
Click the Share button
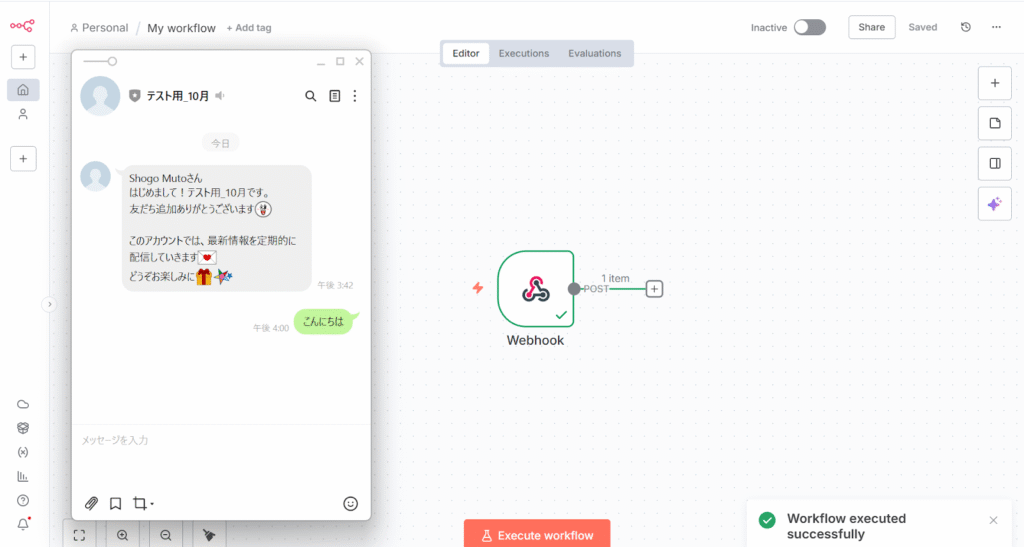click(871, 27)
